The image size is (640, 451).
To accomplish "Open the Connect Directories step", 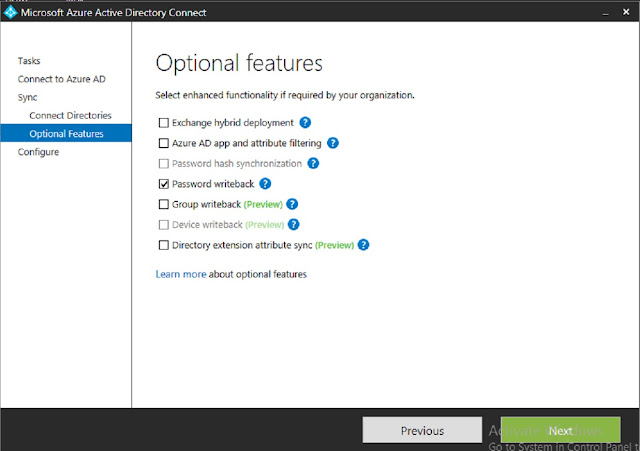I will pos(70,116).
